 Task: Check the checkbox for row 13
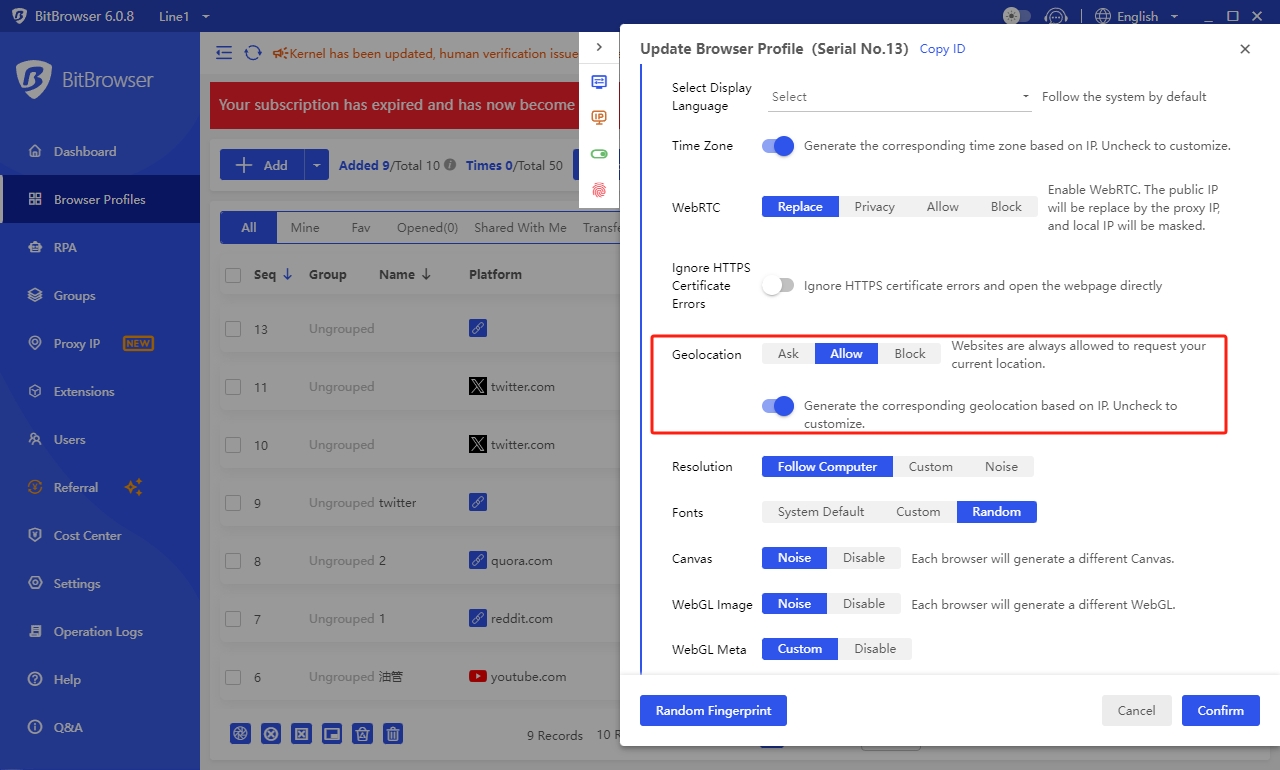click(x=233, y=329)
